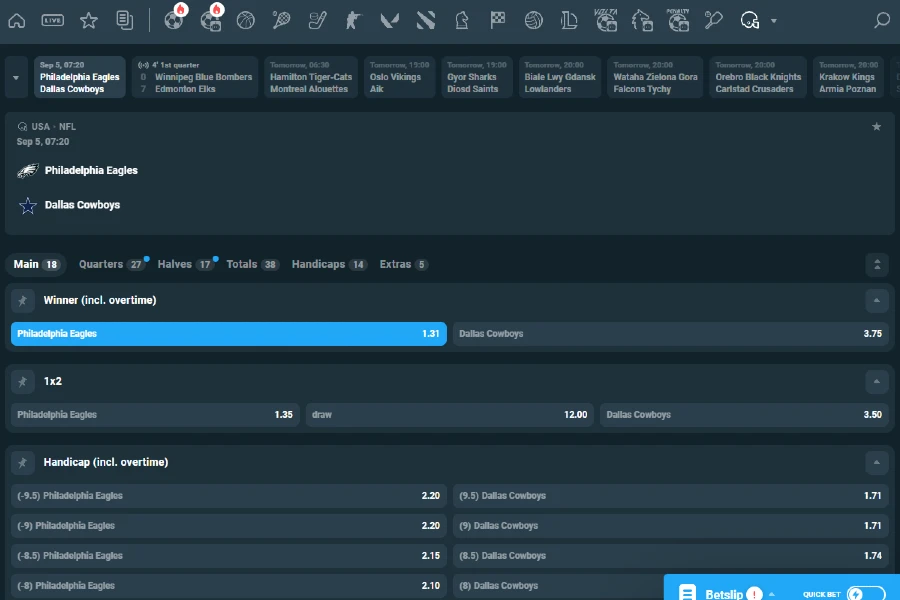Open the volleyball betting section
This screenshot has width=900, height=600.
(x=534, y=20)
